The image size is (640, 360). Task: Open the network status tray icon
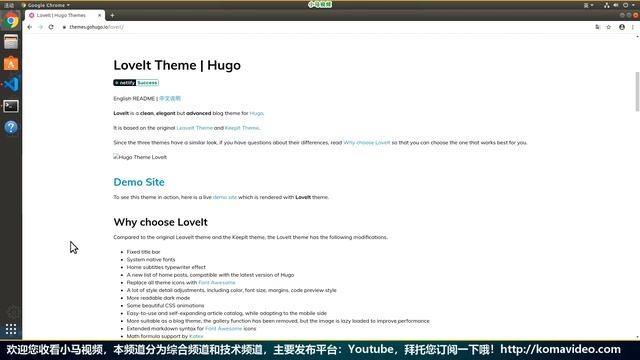pos(607,5)
